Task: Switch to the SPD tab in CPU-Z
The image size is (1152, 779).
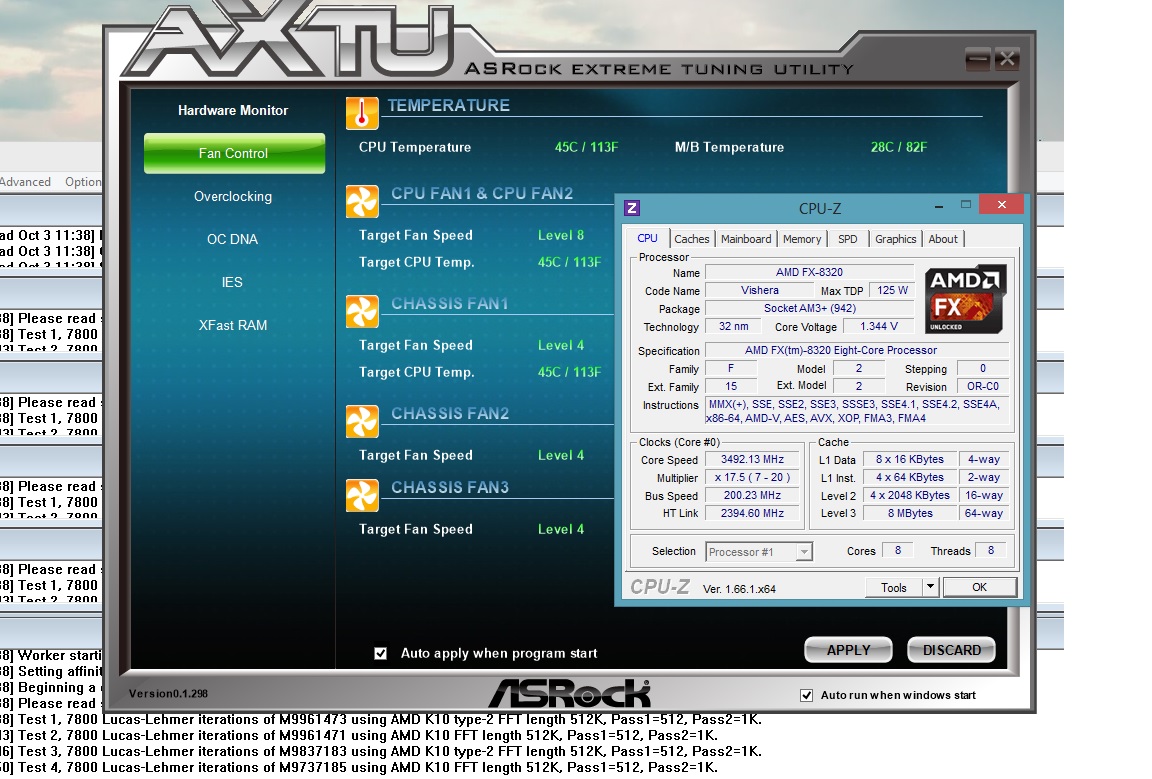Action: 848,239
